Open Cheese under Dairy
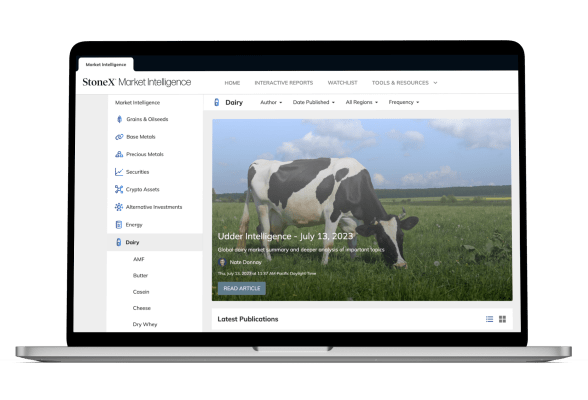 pos(142,308)
